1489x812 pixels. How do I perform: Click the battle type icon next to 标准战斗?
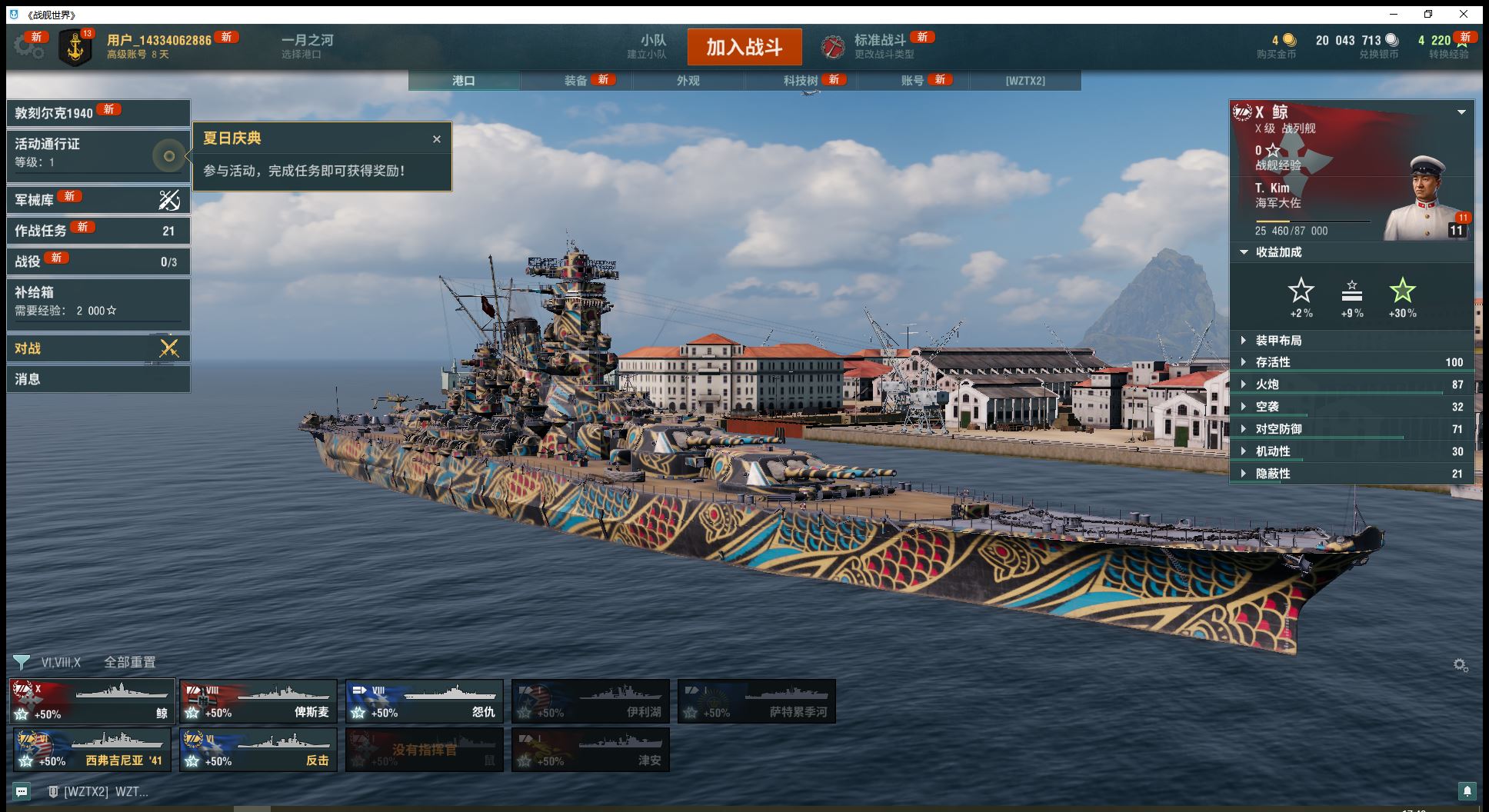832,48
